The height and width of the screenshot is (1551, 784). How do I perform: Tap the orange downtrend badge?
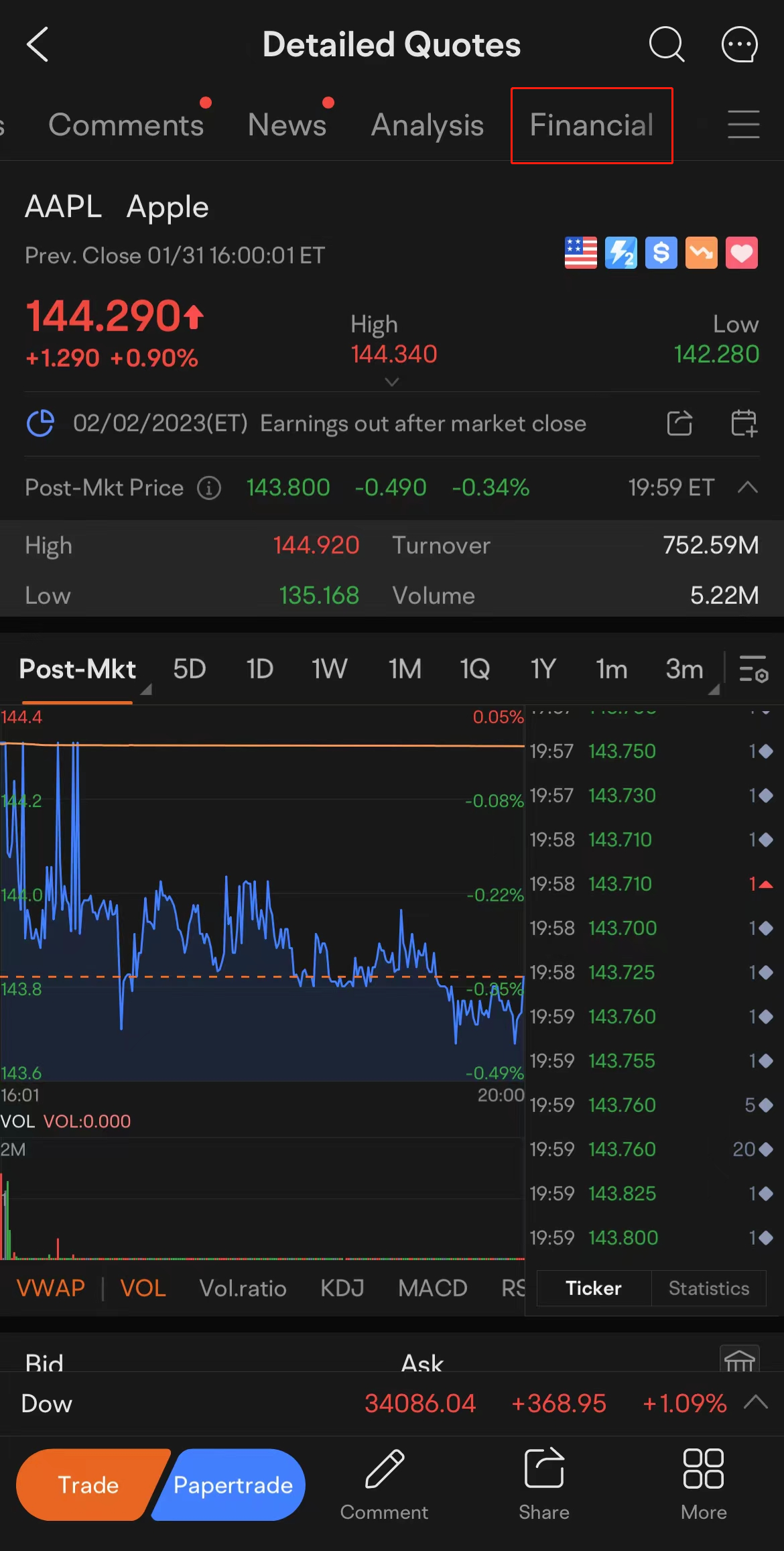(702, 253)
